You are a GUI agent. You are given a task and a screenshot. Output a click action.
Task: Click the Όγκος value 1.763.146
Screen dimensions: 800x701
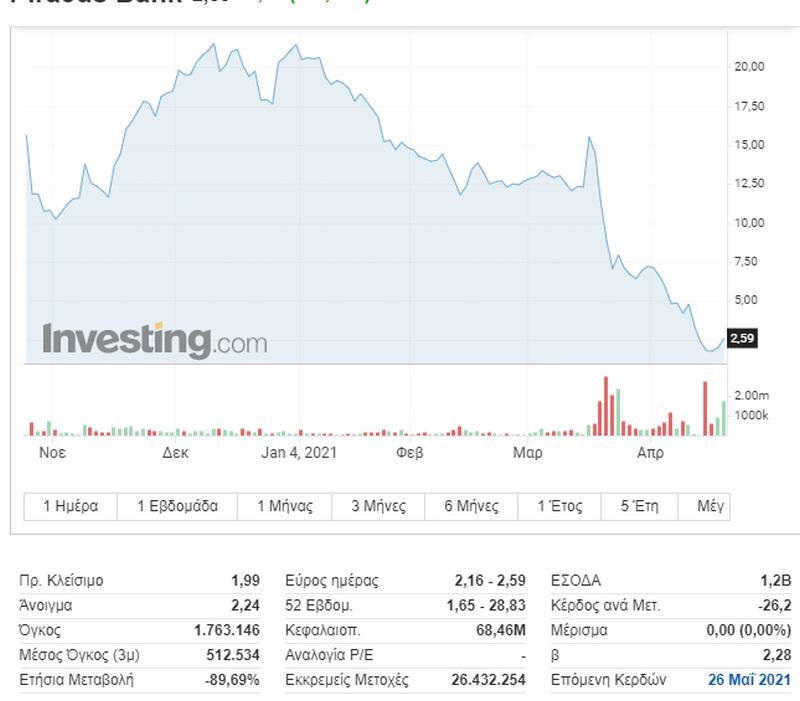coord(227,630)
